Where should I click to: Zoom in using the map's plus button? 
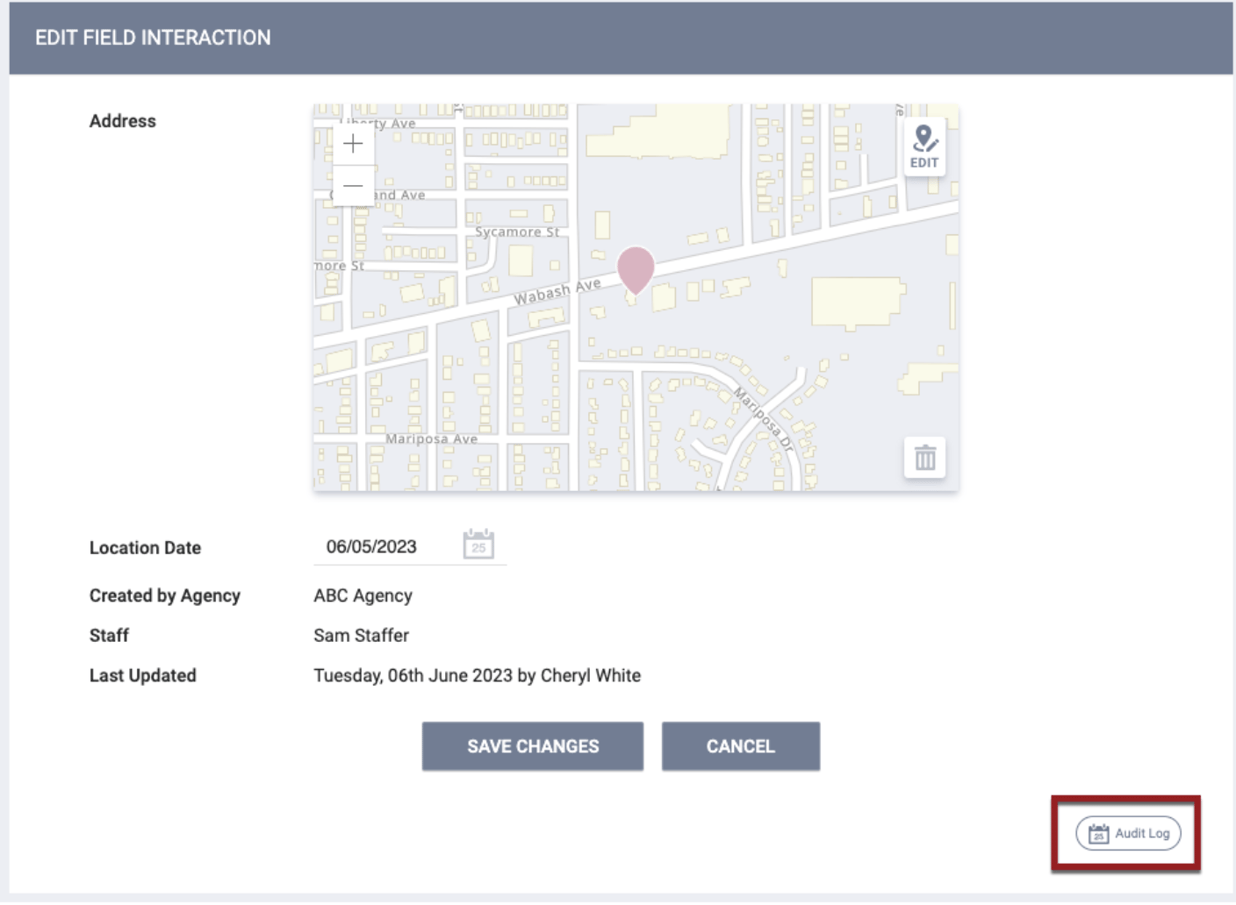pyautogui.click(x=352, y=144)
